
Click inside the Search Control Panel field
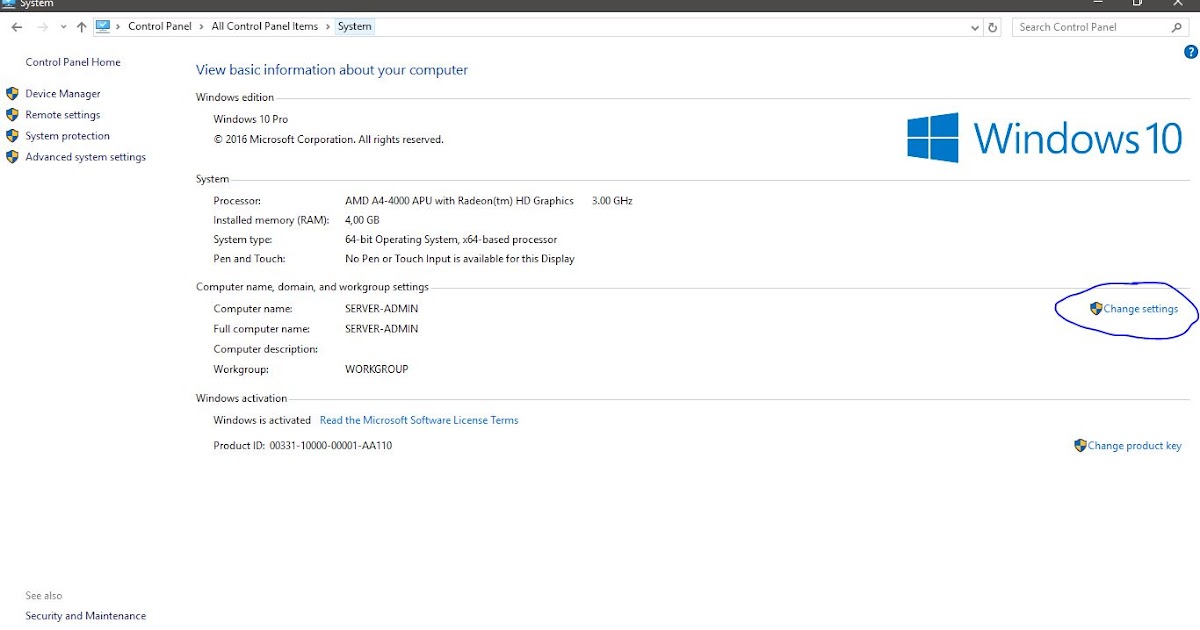pos(1080,27)
